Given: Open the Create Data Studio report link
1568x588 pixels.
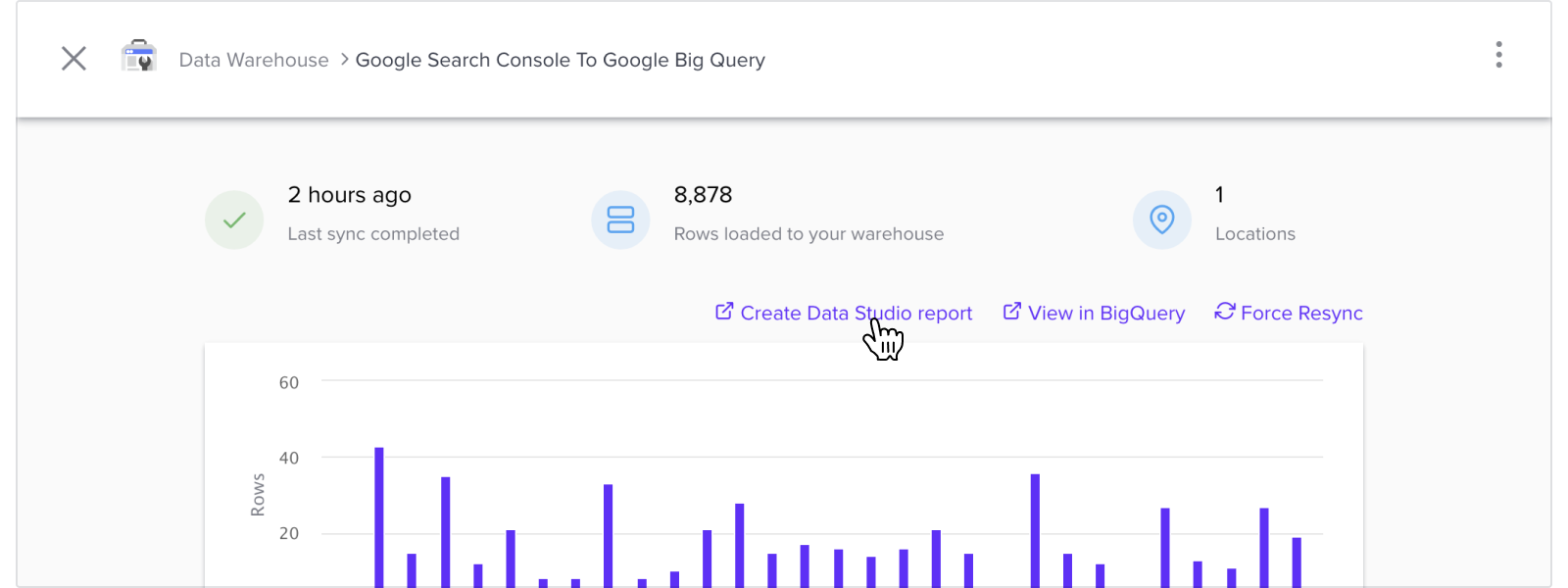Looking at the screenshot, I should (x=856, y=313).
